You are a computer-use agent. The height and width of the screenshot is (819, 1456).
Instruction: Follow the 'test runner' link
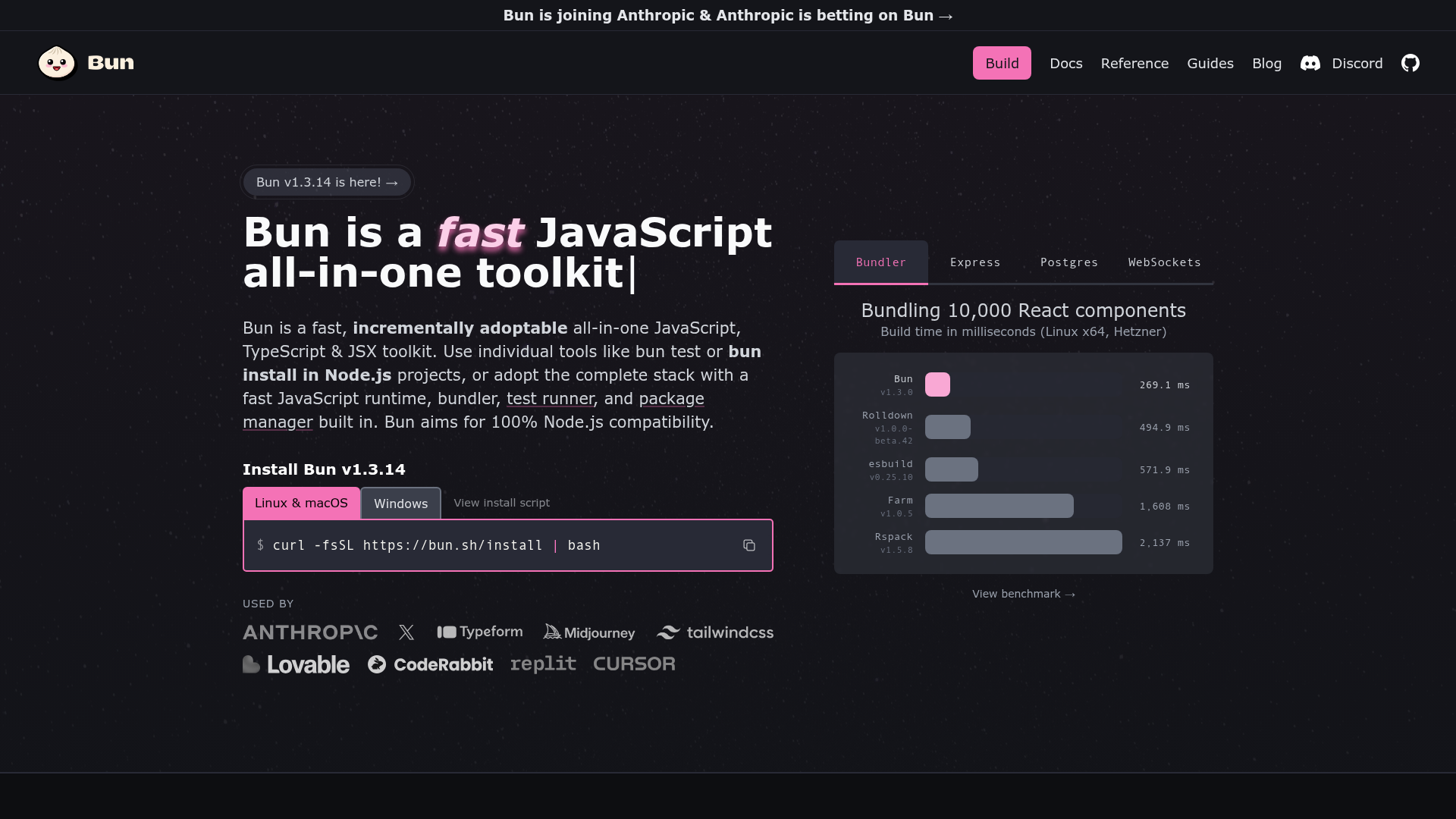click(550, 399)
